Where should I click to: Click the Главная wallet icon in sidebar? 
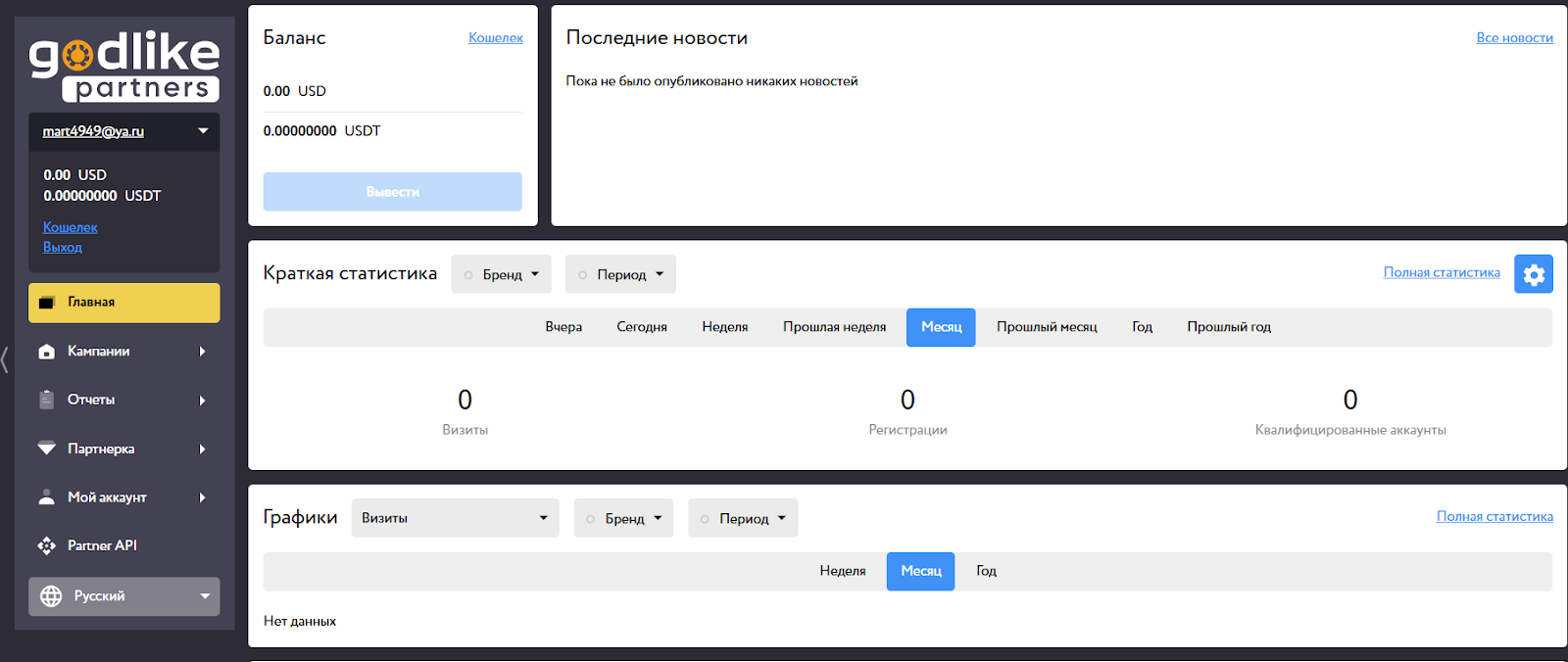pyautogui.click(x=46, y=303)
